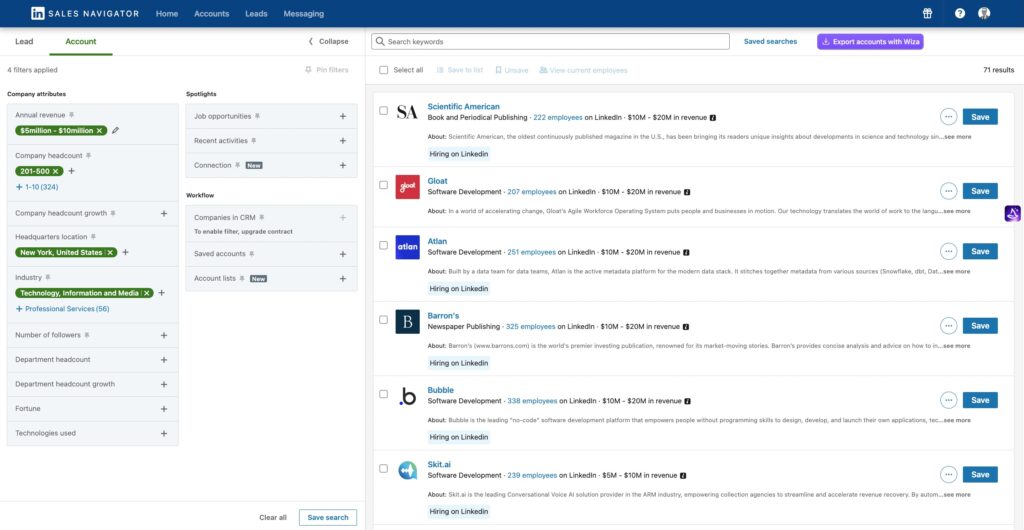Toggle the Select all checkbox
This screenshot has width=1024, height=530.
[x=383, y=70]
